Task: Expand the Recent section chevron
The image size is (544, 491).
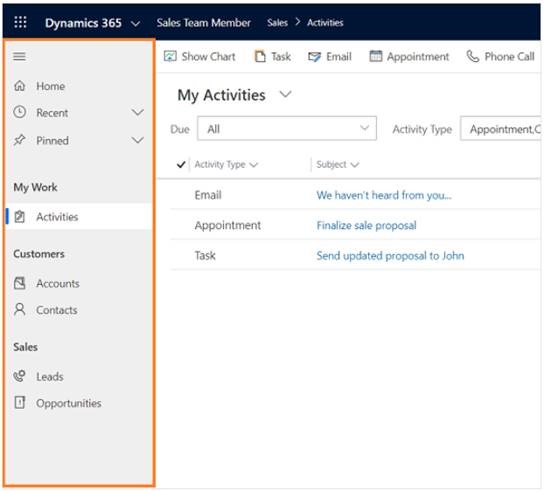Action: [x=137, y=112]
